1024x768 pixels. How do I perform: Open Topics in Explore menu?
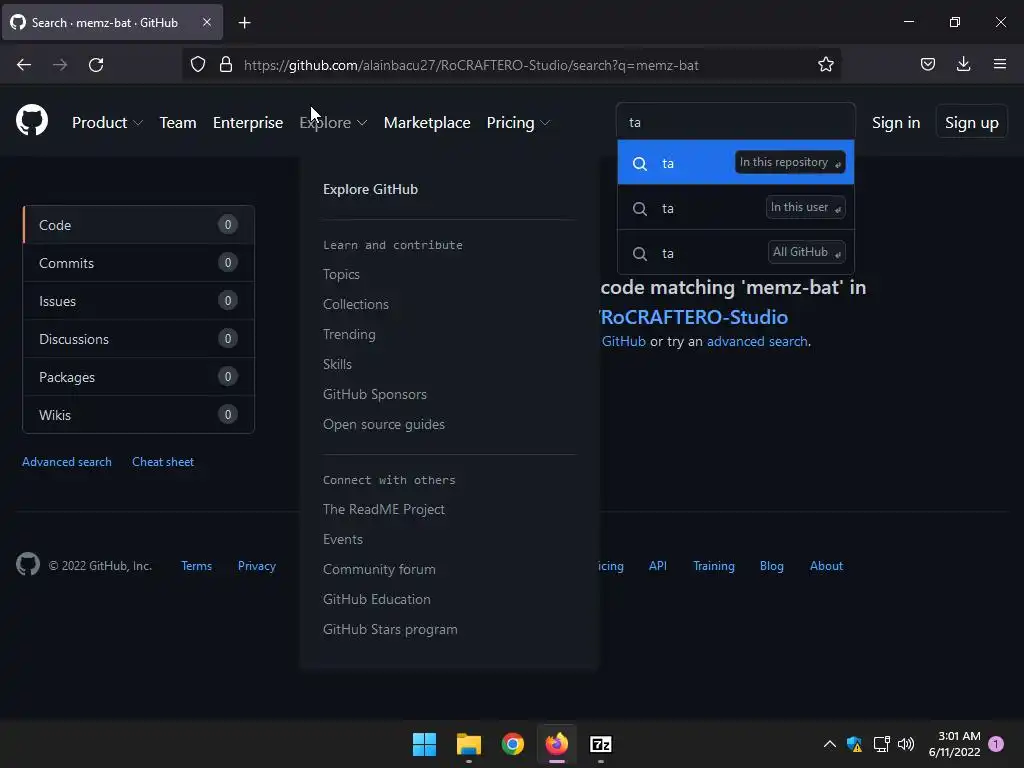pyautogui.click(x=341, y=274)
